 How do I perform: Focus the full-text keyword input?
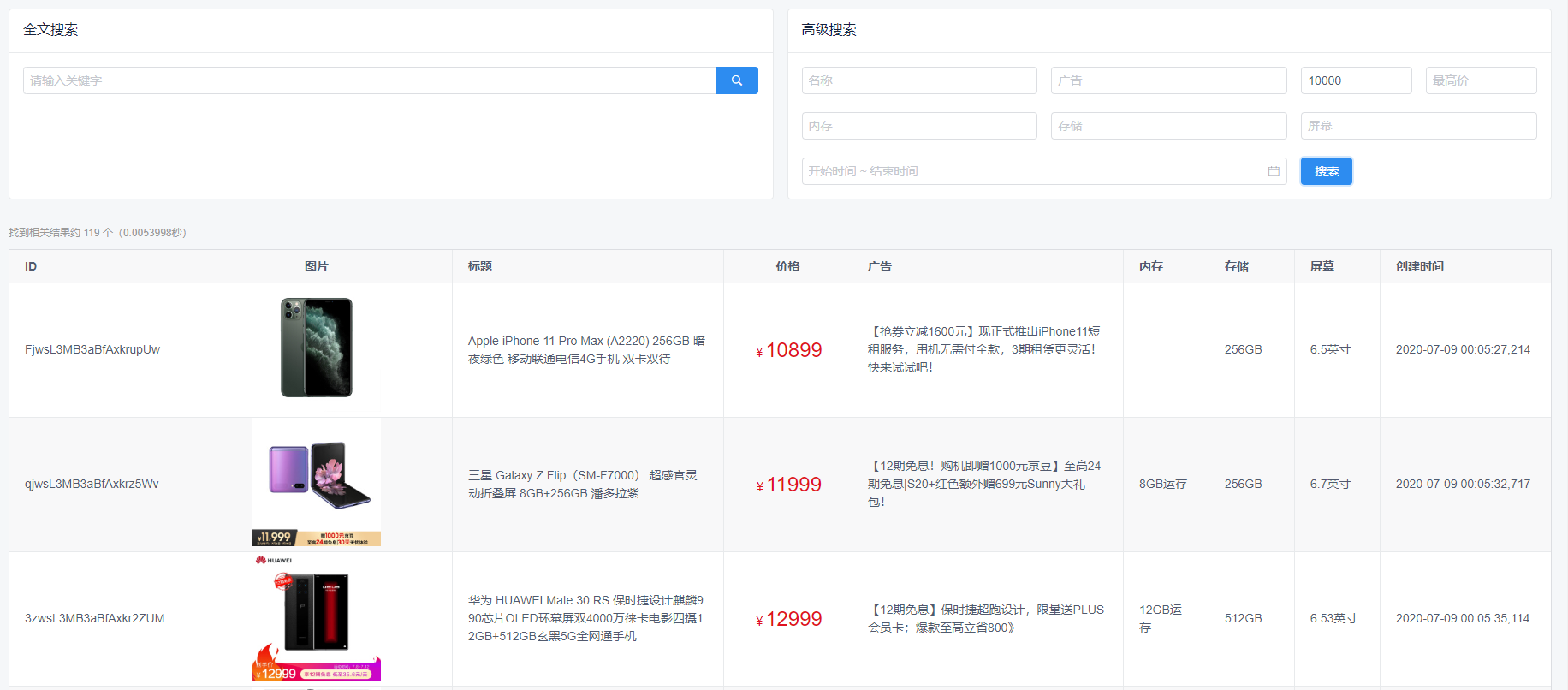coord(369,80)
